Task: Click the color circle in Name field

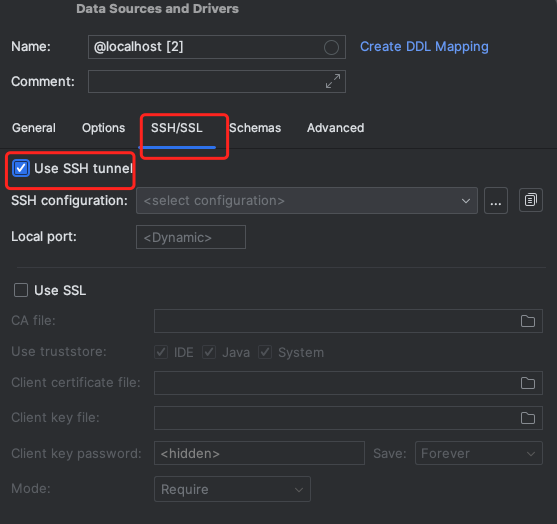Action: point(331,47)
